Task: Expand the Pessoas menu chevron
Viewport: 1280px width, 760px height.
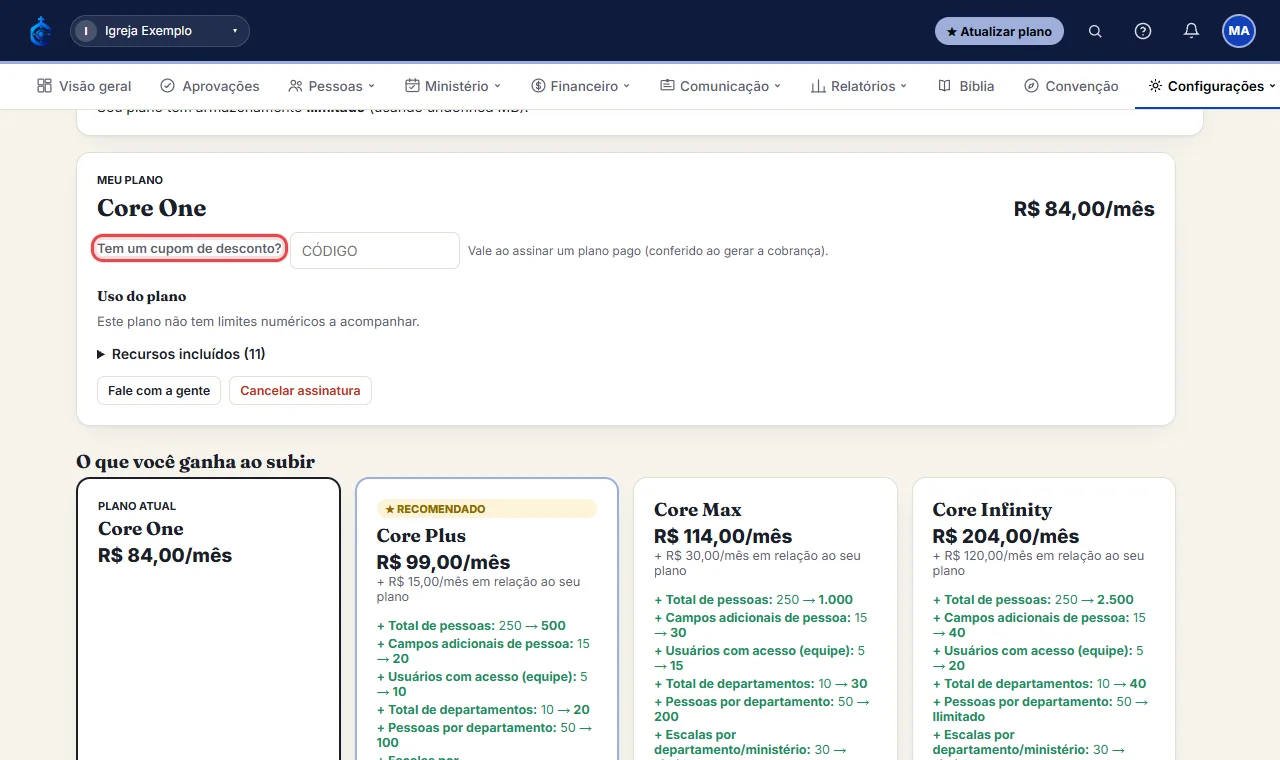Action: click(x=371, y=86)
